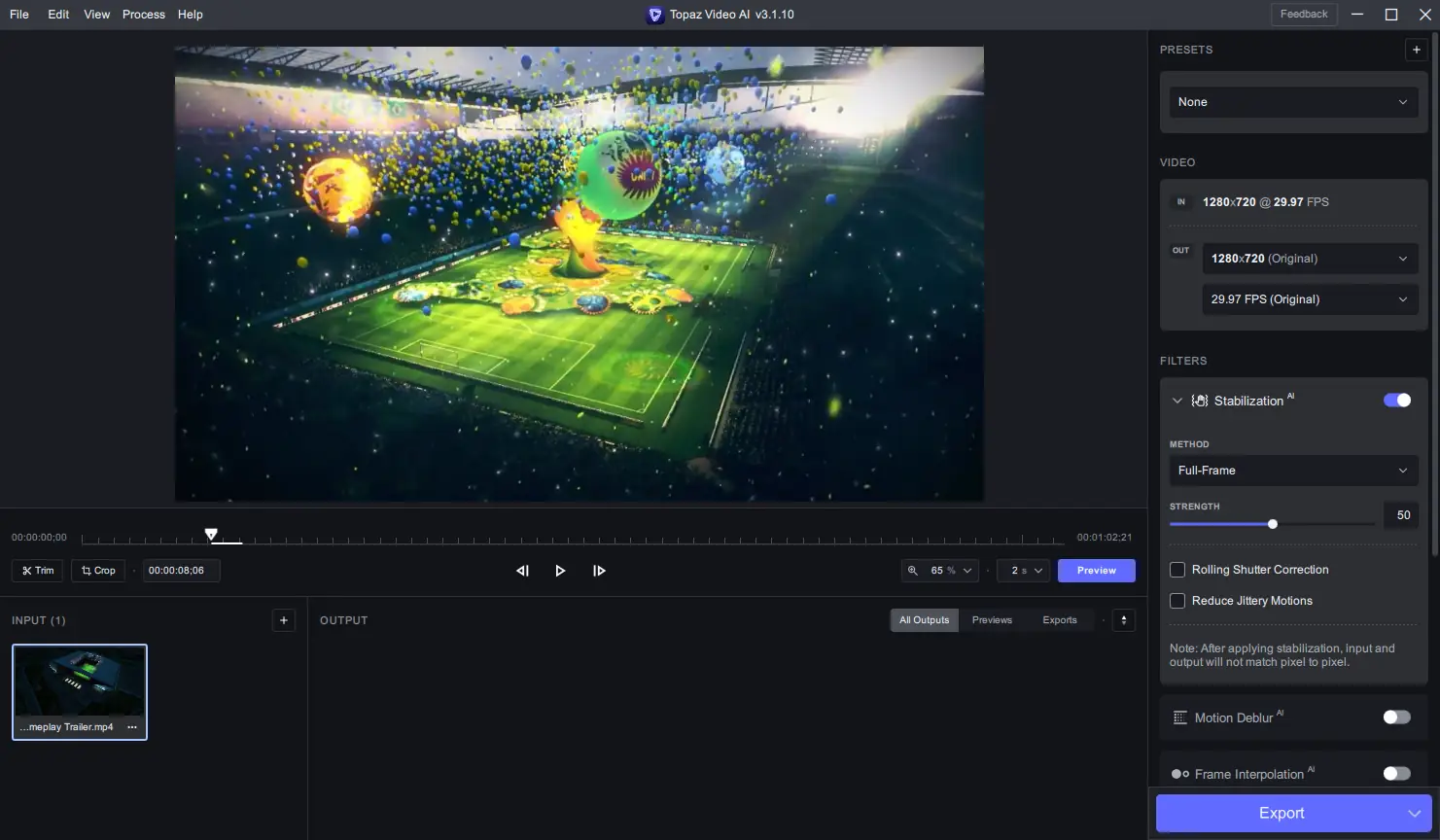Open options menu on the Trailer.mp4 thumbnail
Viewport: 1440px width, 840px height.
tap(132, 727)
